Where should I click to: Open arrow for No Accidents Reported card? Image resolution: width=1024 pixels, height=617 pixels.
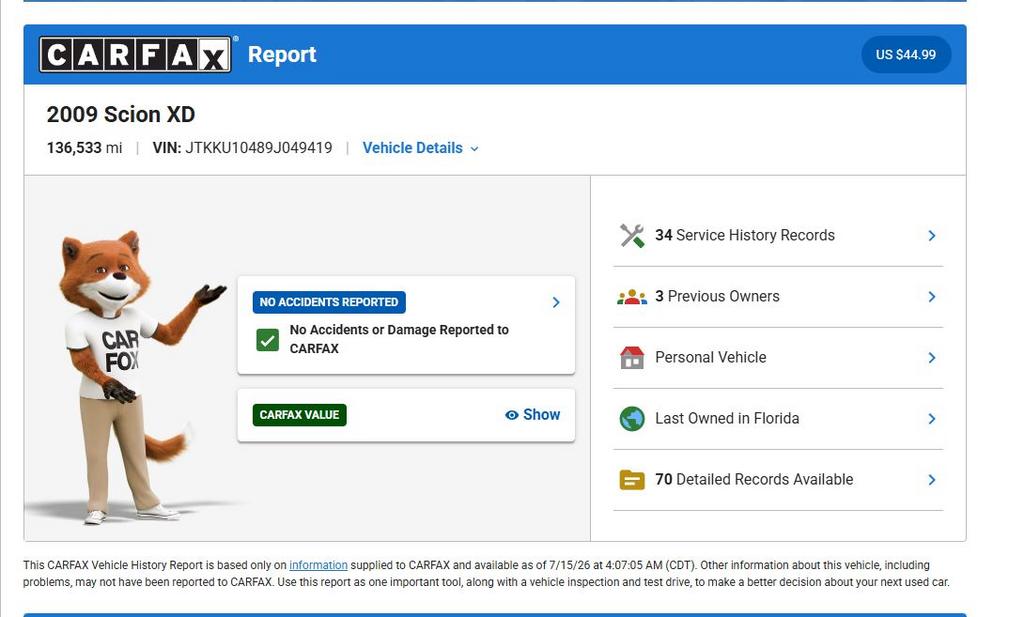pyautogui.click(x=556, y=302)
